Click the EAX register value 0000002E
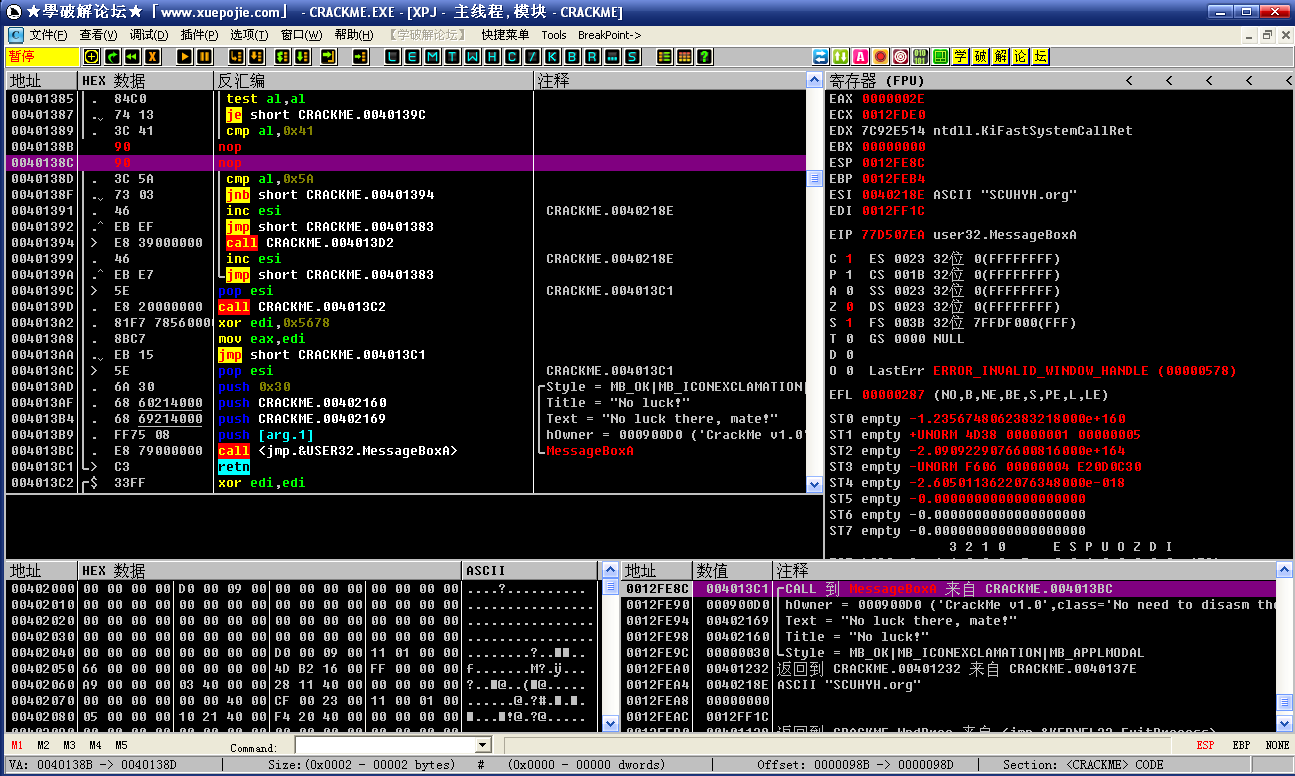The width and height of the screenshot is (1295, 776). (x=893, y=99)
